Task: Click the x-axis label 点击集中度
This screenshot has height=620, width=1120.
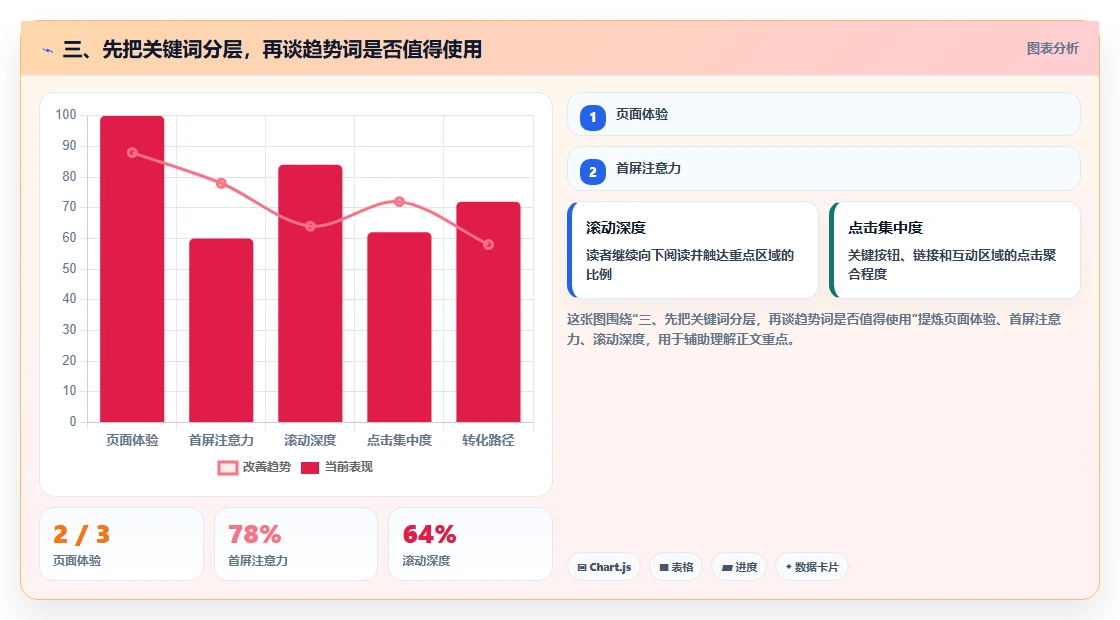Action: point(399,441)
